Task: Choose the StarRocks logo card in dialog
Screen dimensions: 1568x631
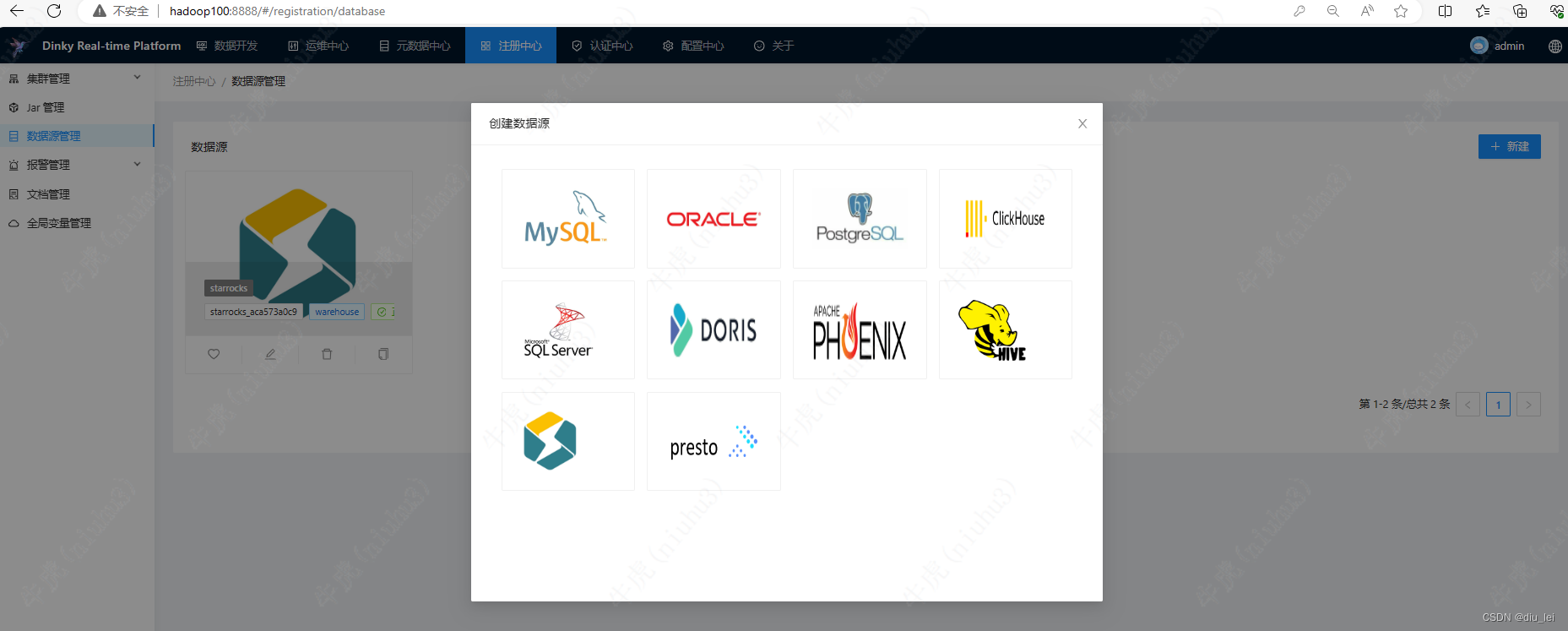Action: (568, 441)
